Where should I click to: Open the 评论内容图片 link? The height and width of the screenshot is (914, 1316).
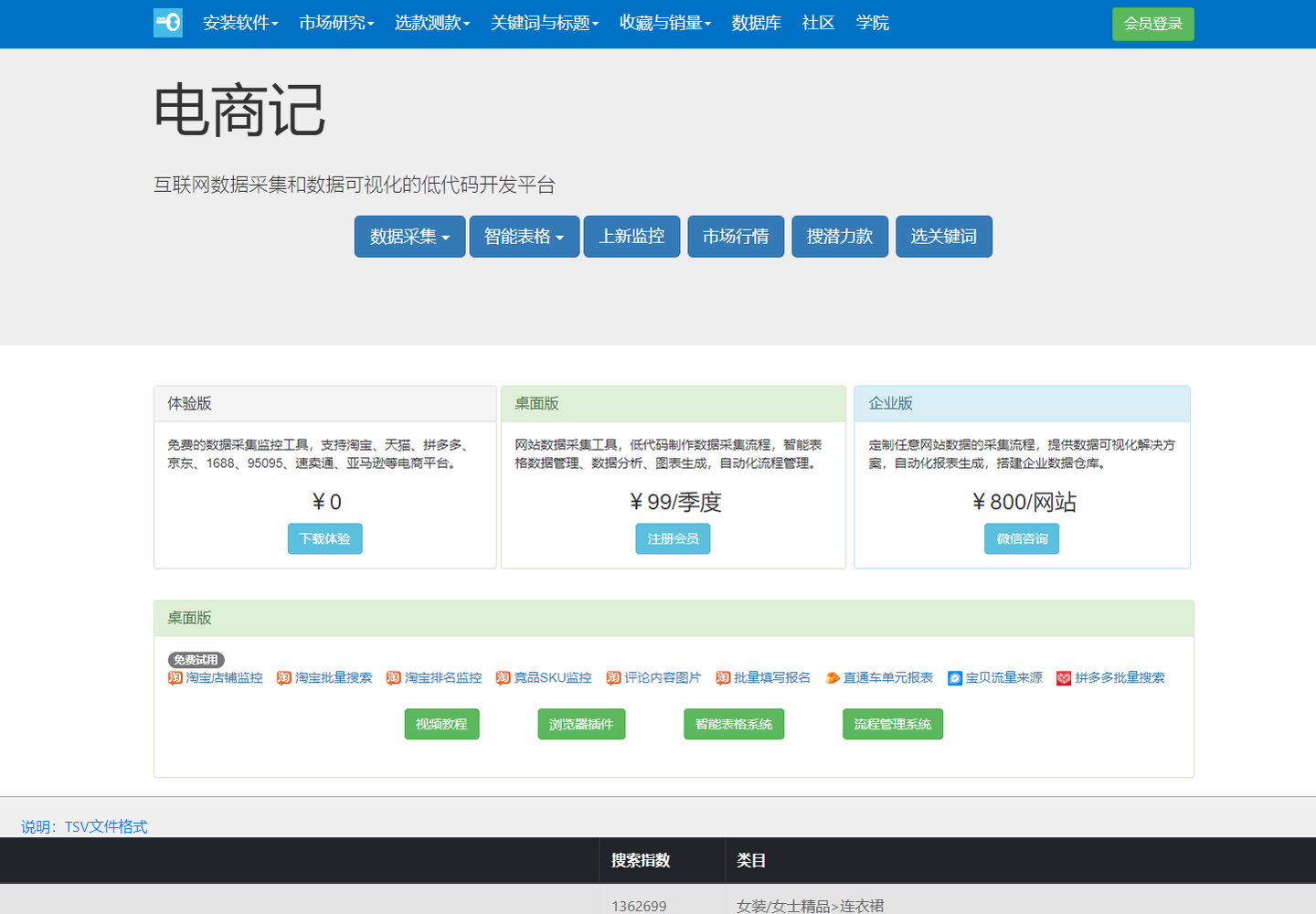click(663, 678)
